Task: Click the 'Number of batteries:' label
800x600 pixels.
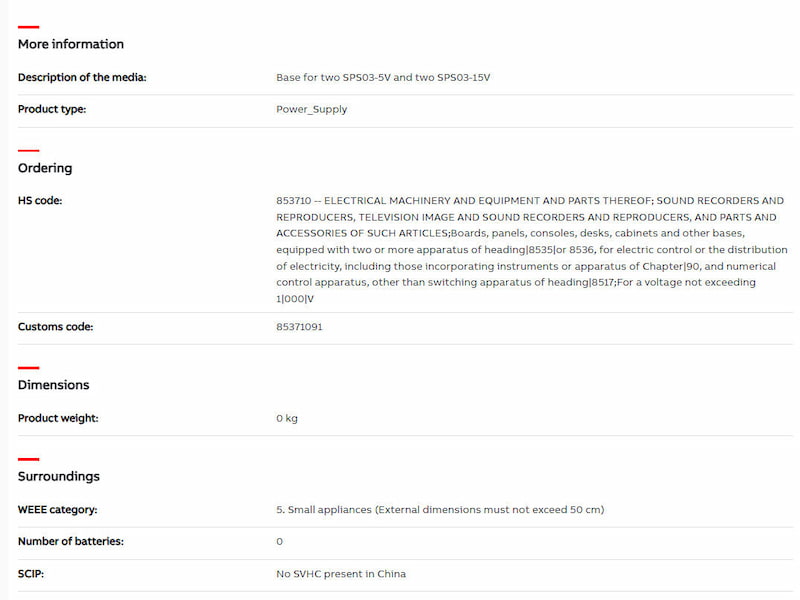Action: [x=70, y=542]
